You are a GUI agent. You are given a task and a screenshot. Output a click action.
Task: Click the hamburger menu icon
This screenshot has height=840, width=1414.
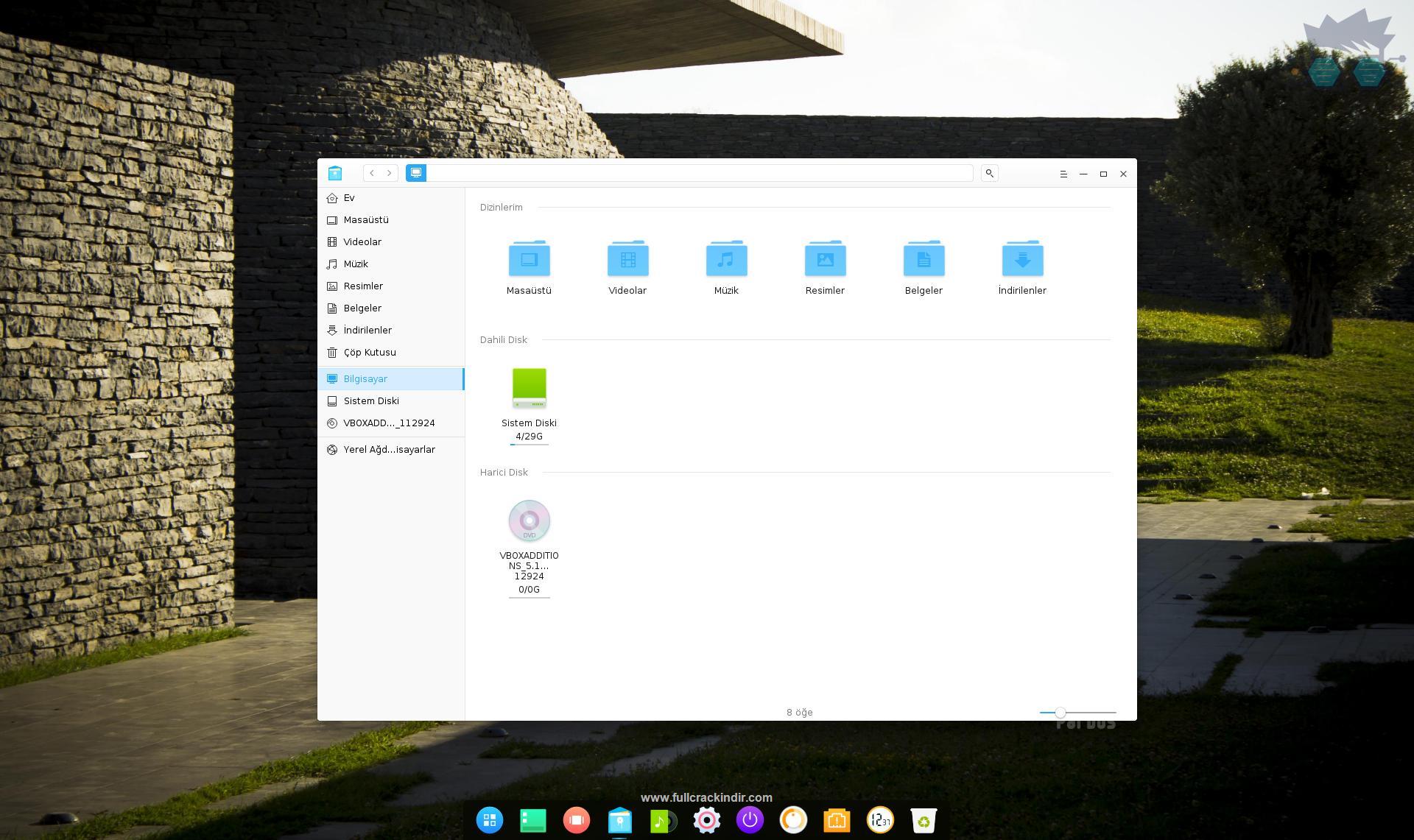[1064, 173]
